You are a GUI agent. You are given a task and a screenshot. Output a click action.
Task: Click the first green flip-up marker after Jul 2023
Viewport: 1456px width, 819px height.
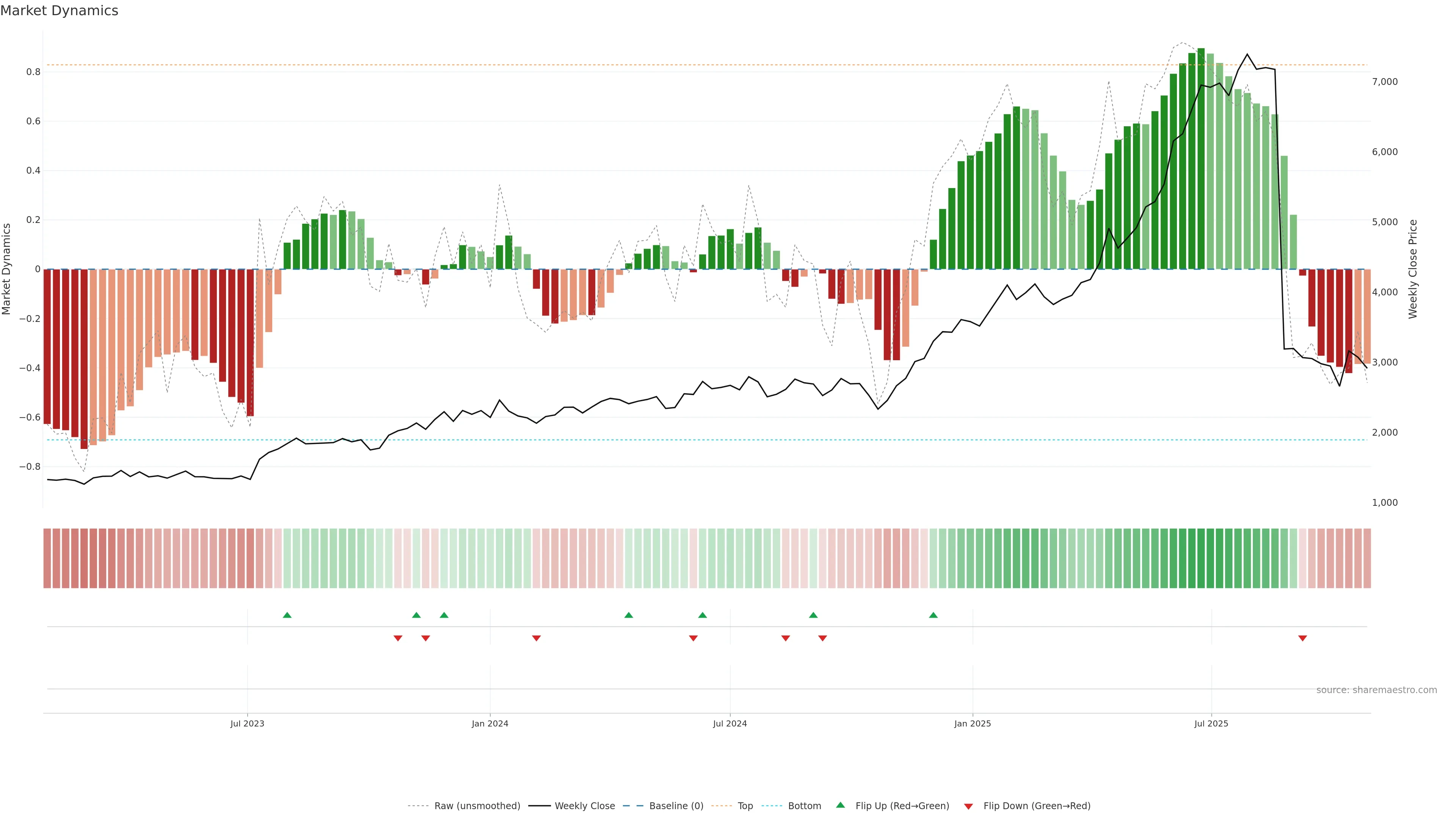coord(287,615)
